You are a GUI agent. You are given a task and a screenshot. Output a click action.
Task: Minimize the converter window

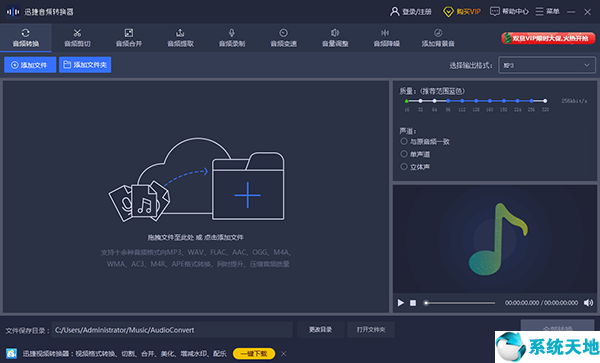[x=571, y=12]
